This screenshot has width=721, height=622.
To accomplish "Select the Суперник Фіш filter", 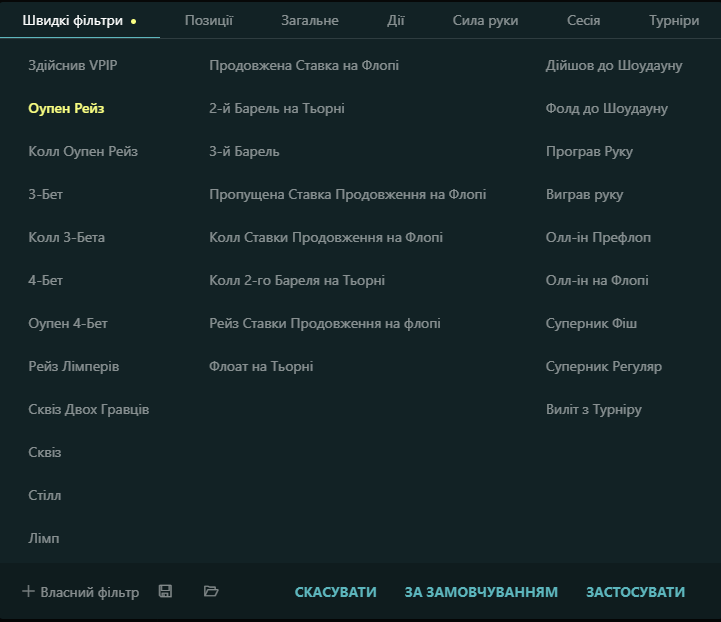I will coord(591,323).
